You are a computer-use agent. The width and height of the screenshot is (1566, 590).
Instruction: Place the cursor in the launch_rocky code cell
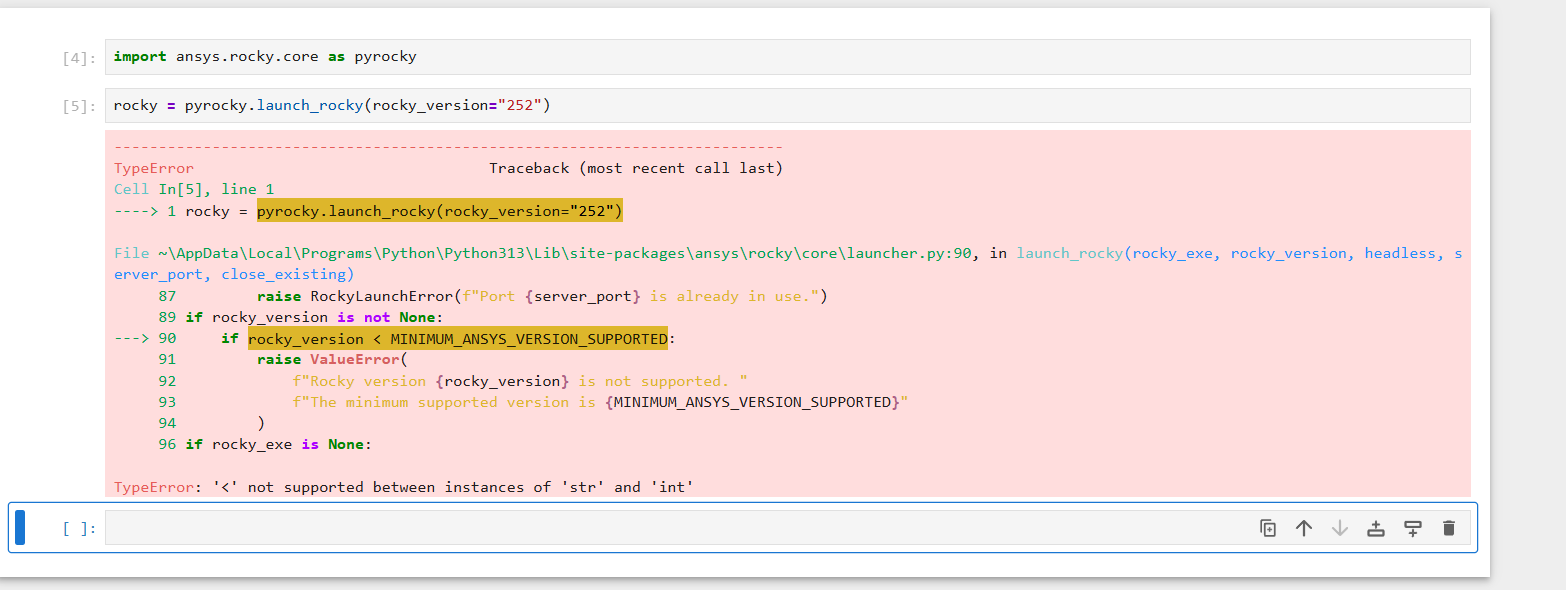point(788,105)
